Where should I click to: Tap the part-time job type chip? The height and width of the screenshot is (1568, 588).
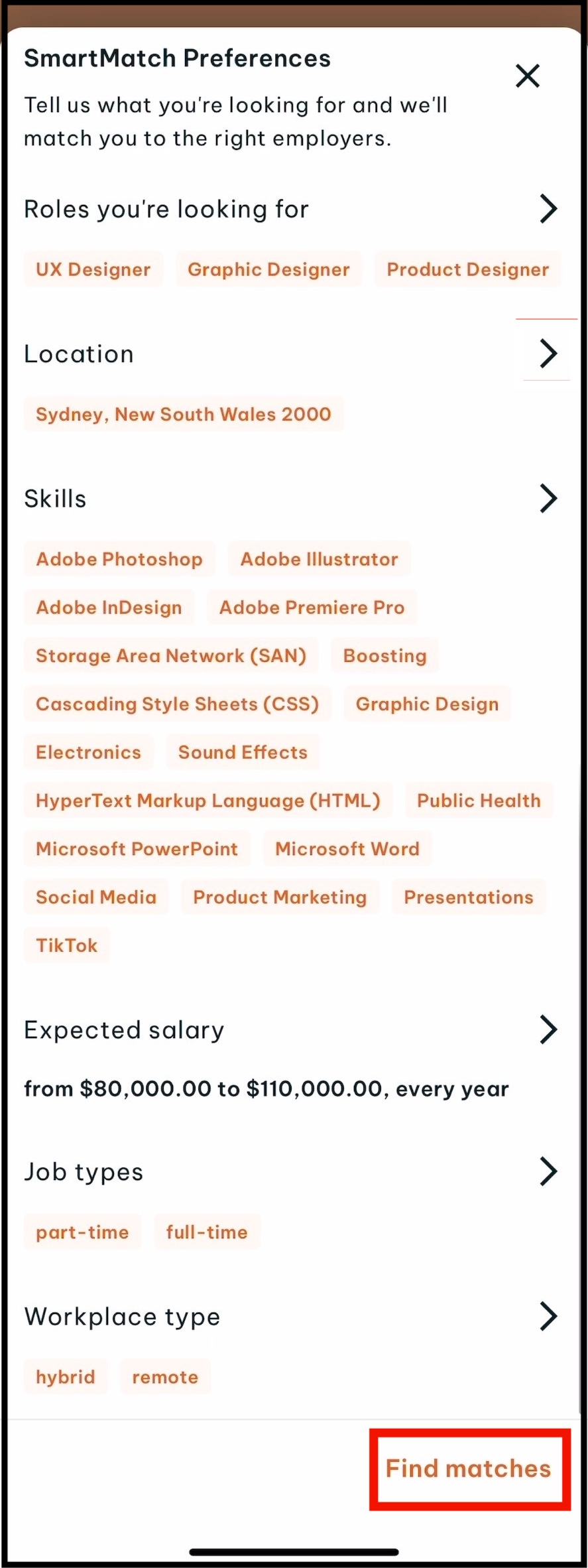[83, 1232]
